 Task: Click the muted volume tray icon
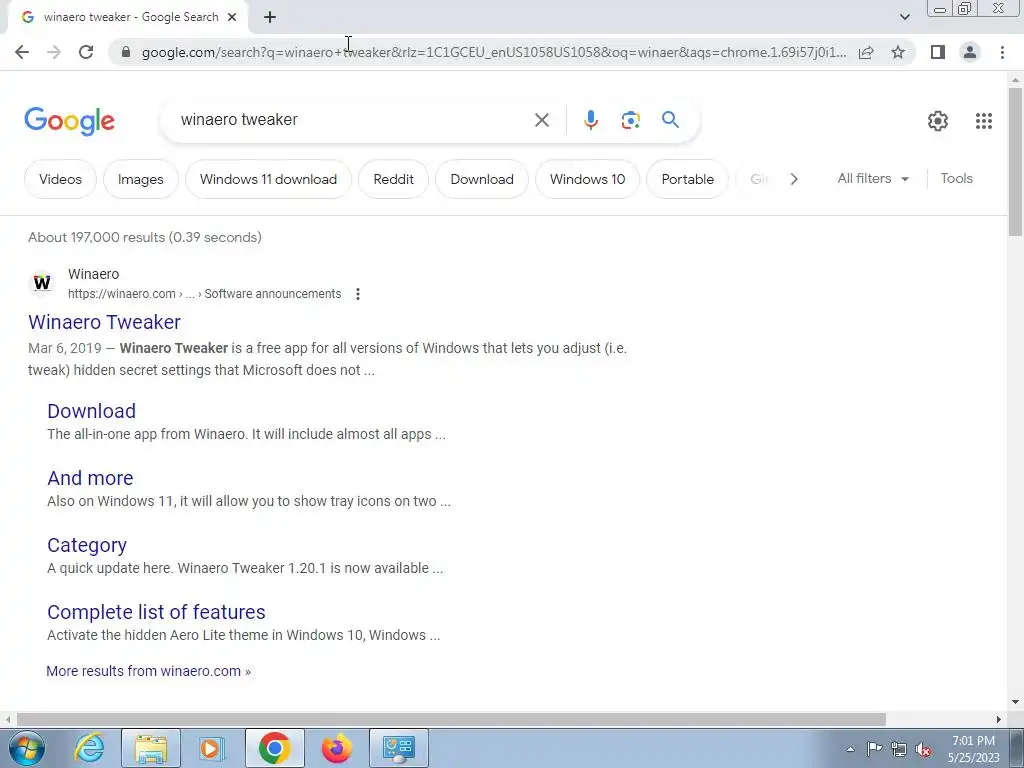(x=923, y=749)
